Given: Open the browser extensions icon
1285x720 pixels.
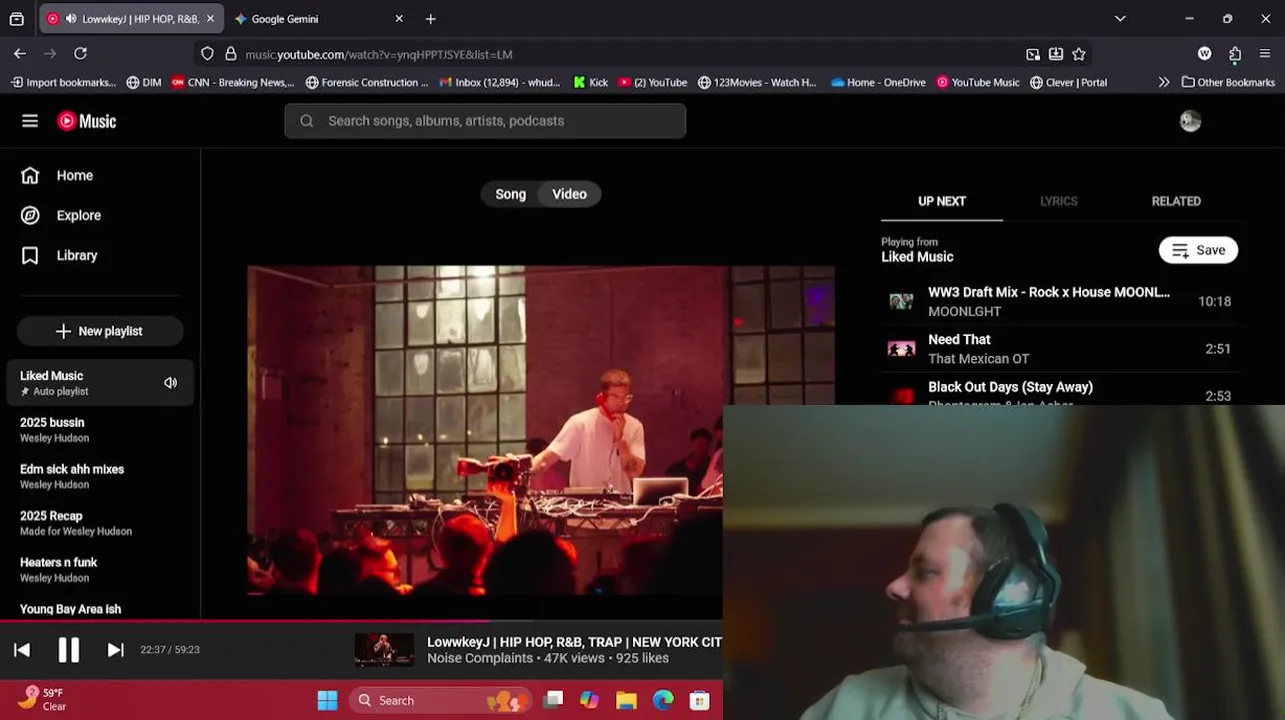Looking at the screenshot, I should click(1235, 54).
